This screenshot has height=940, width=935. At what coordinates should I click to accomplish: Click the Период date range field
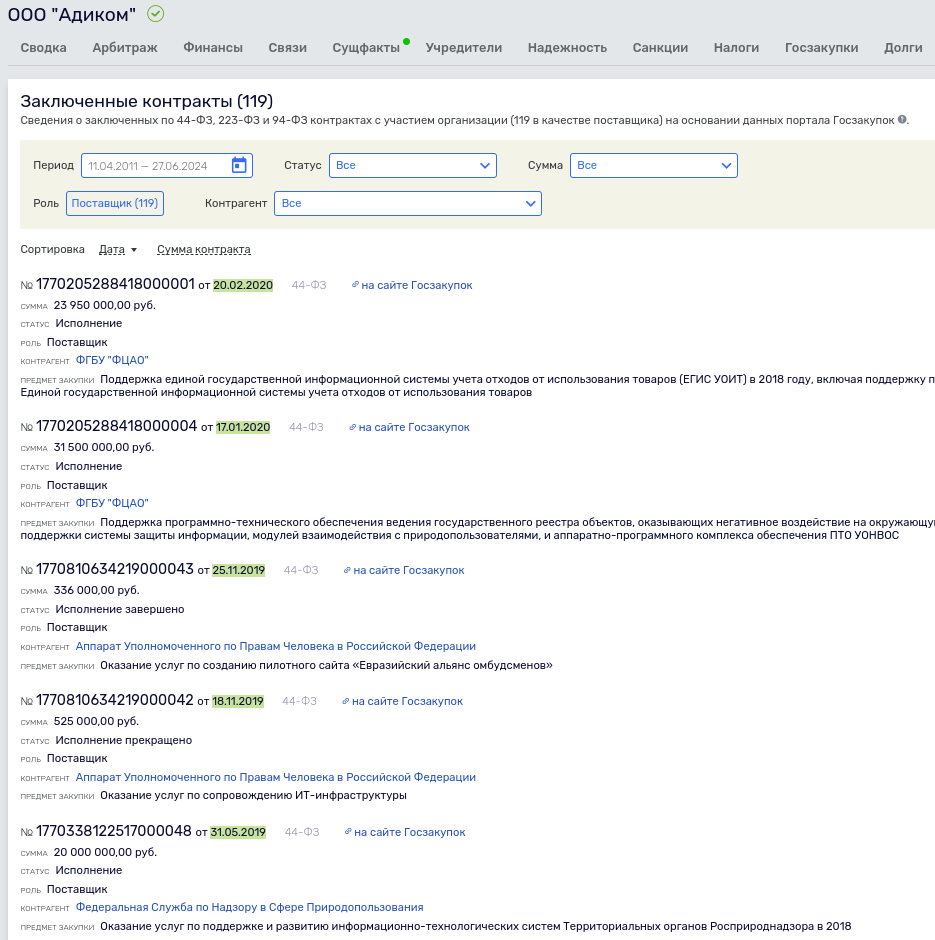click(167, 165)
